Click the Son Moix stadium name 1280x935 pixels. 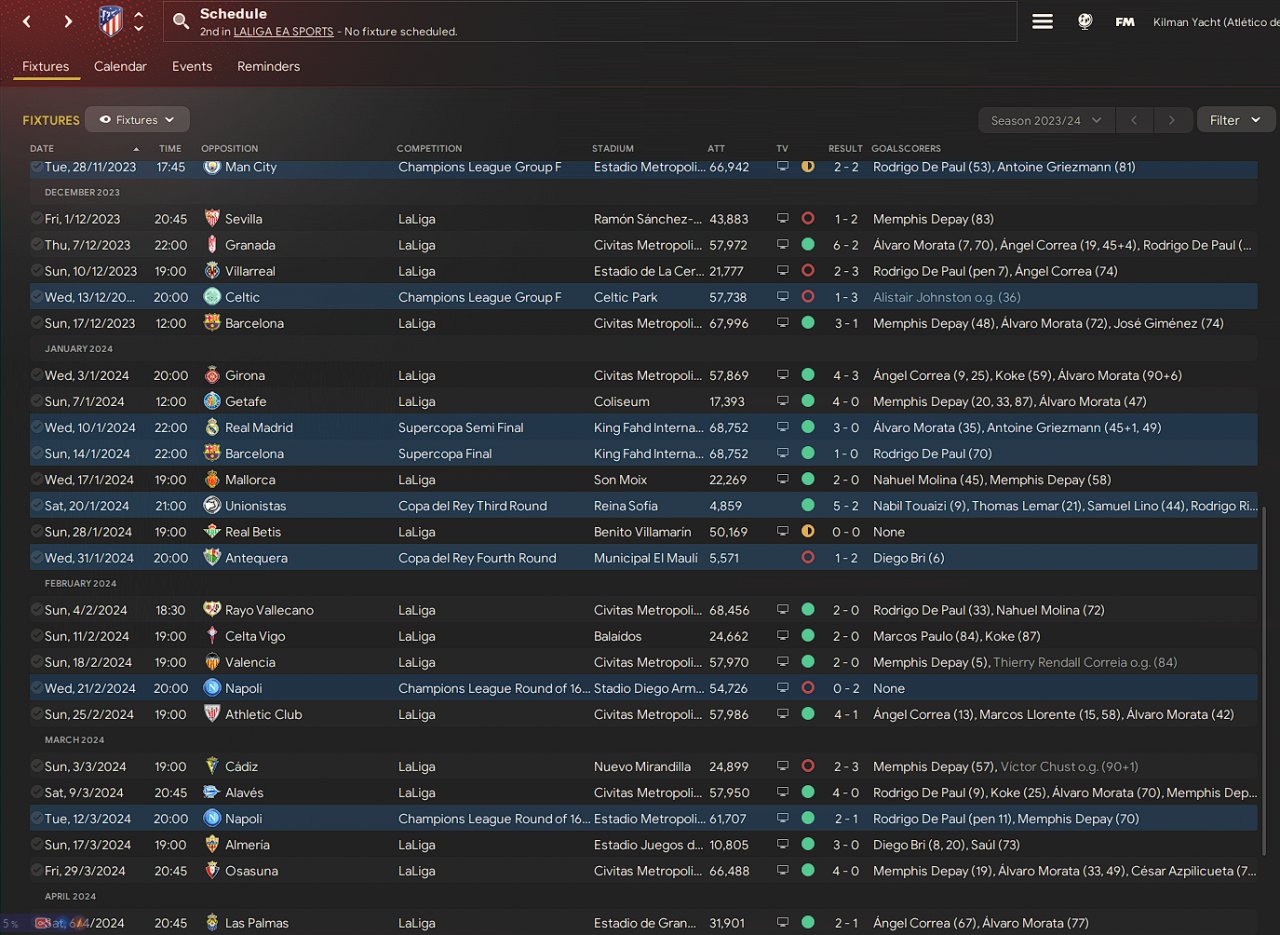[621, 480]
